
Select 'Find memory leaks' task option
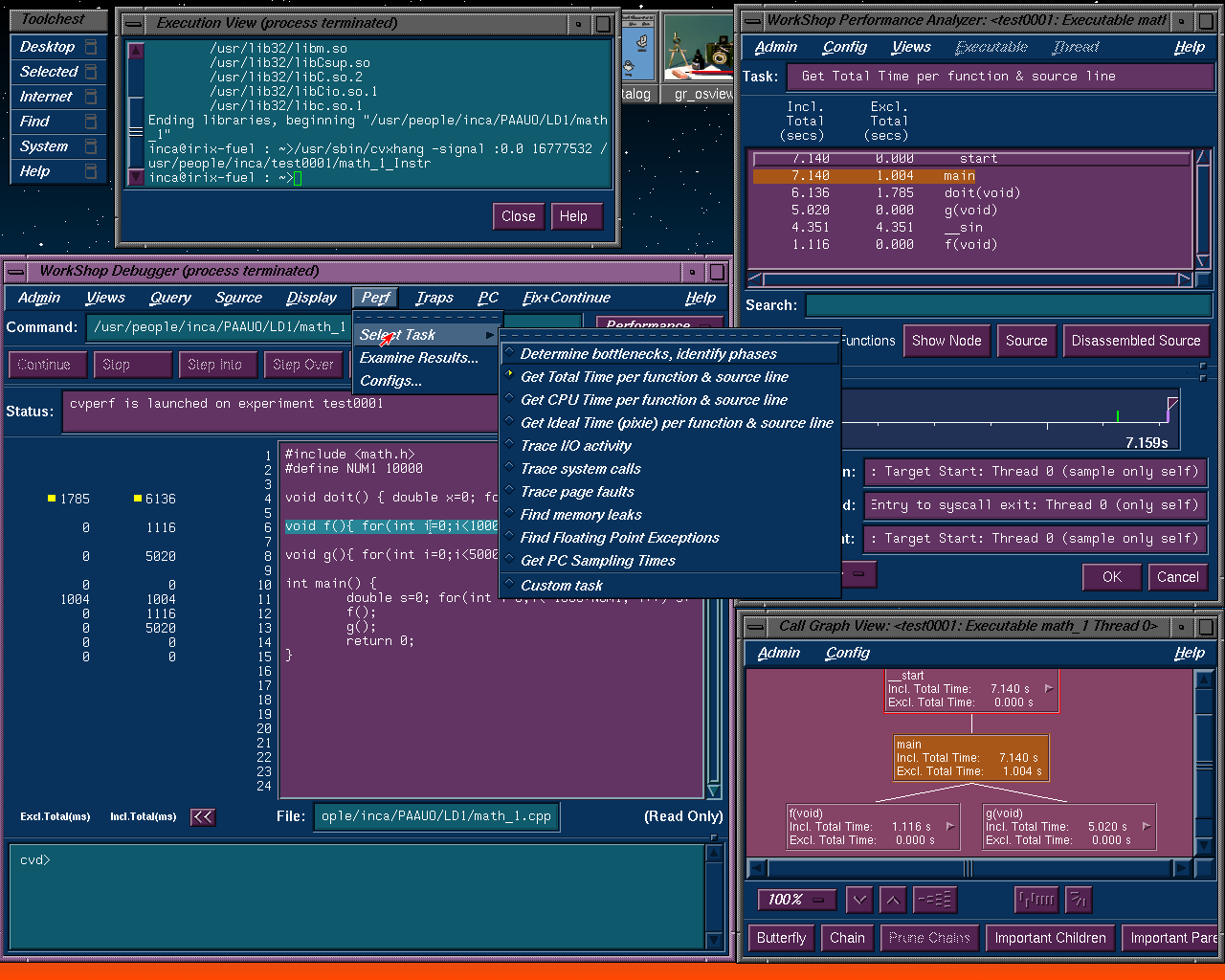tap(670, 515)
